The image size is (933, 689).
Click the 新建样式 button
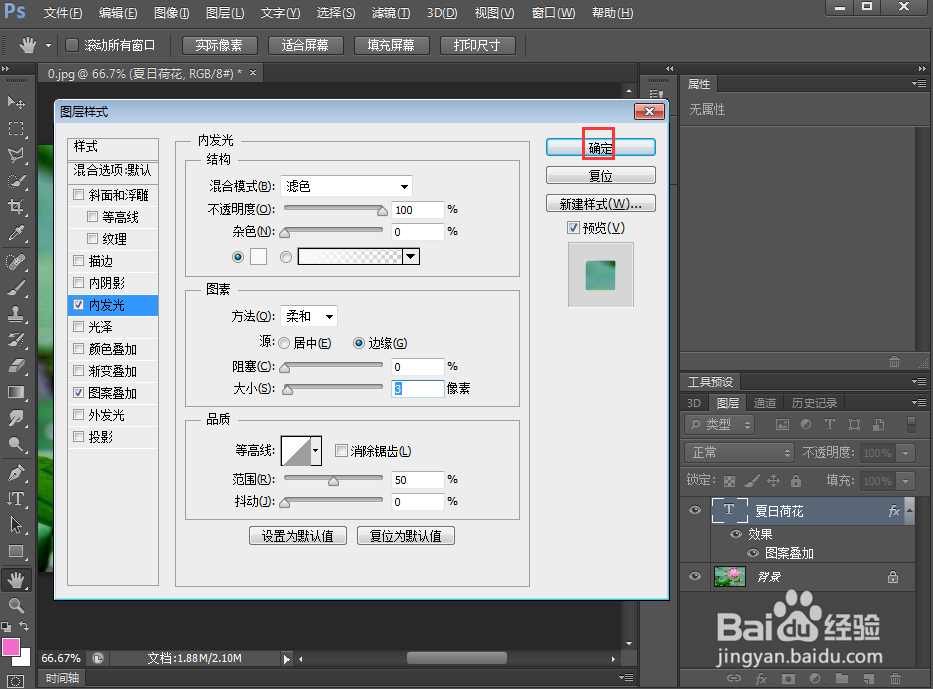point(600,203)
